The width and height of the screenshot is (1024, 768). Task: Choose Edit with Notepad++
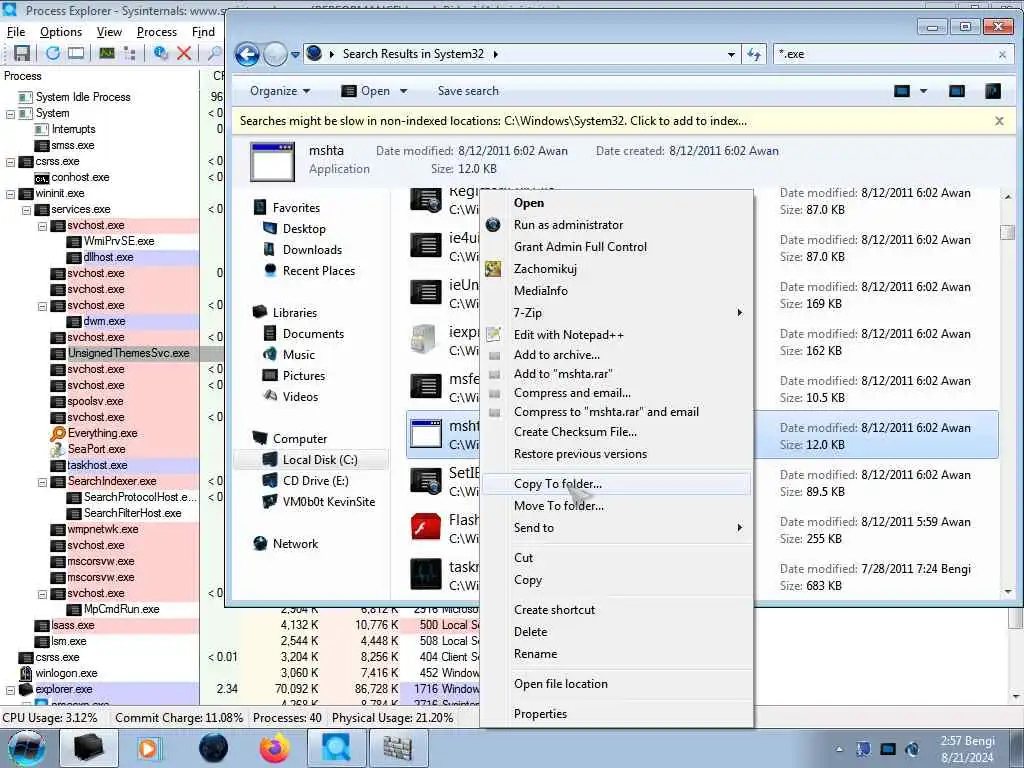(617, 335)
